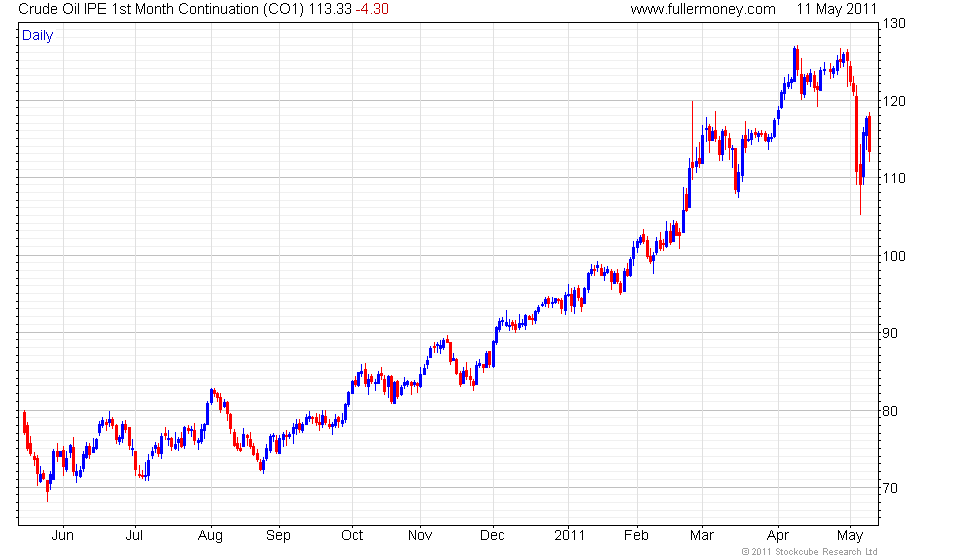Click the 120 price axis label

coord(894,101)
